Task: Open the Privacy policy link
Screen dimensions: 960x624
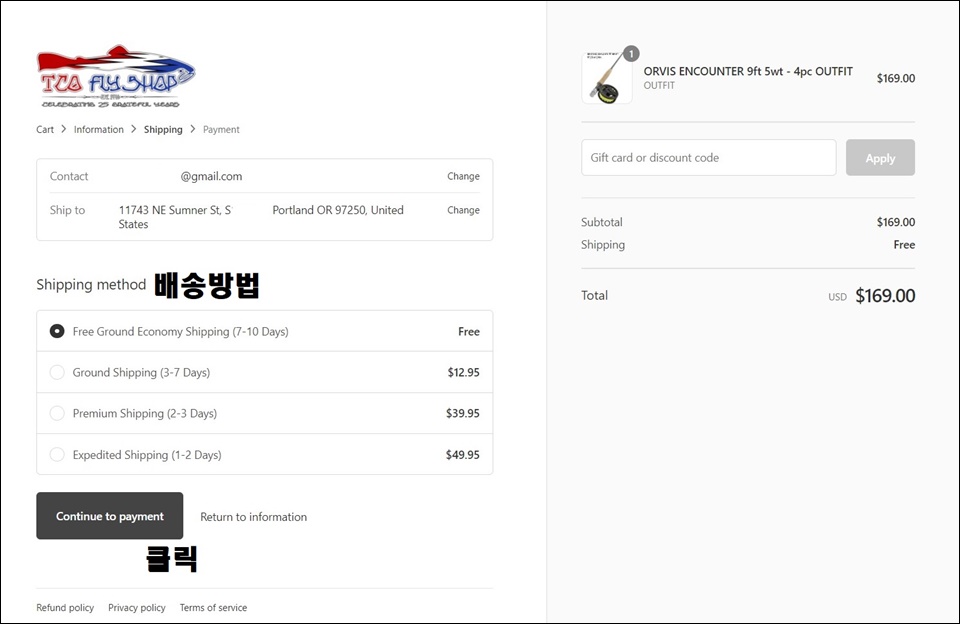Action: (x=137, y=607)
